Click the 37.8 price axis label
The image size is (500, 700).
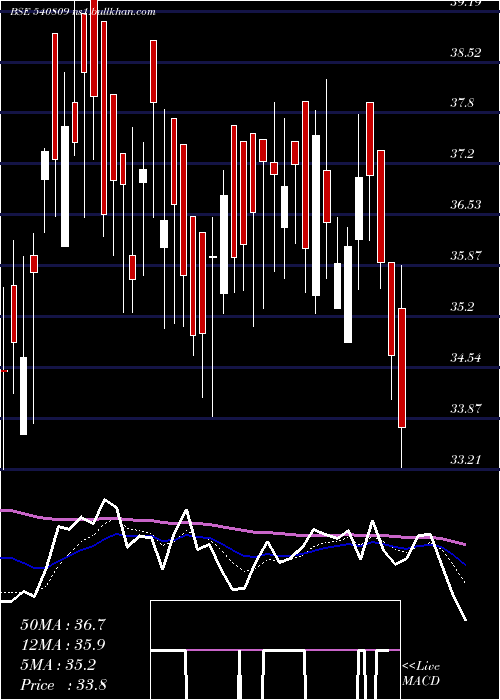[x=462, y=103]
